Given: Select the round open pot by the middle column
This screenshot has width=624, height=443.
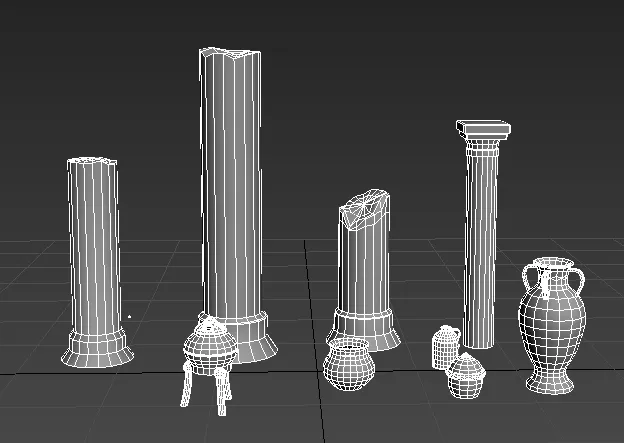Looking at the screenshot, I should tap(347, 362).
